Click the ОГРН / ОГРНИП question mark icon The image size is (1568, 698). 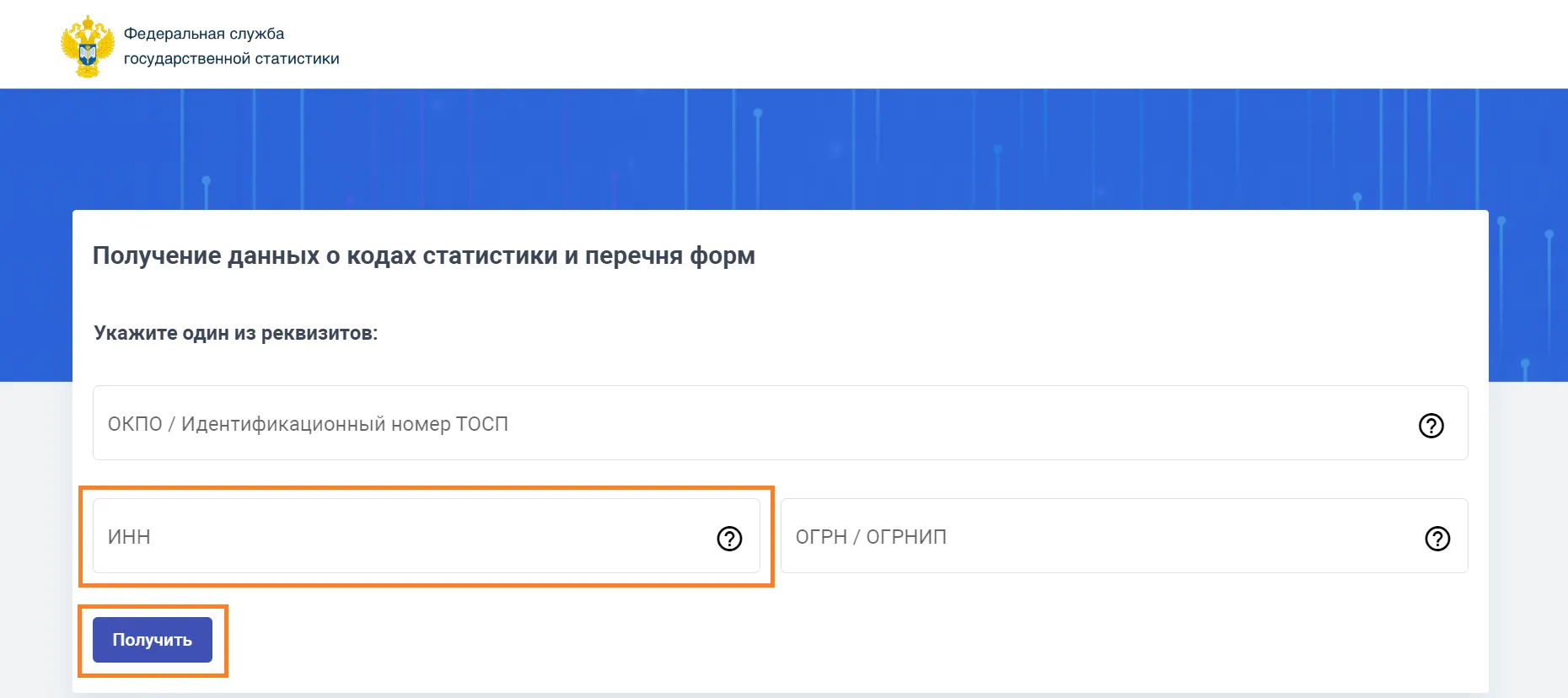tap(1436, 538)
